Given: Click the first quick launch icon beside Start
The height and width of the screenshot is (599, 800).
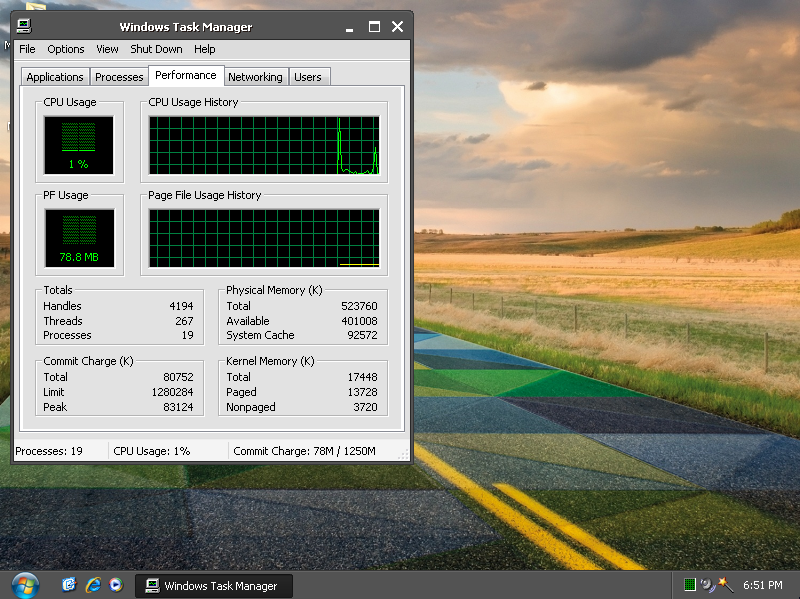Looking at the screenshot, I should 69,585.
